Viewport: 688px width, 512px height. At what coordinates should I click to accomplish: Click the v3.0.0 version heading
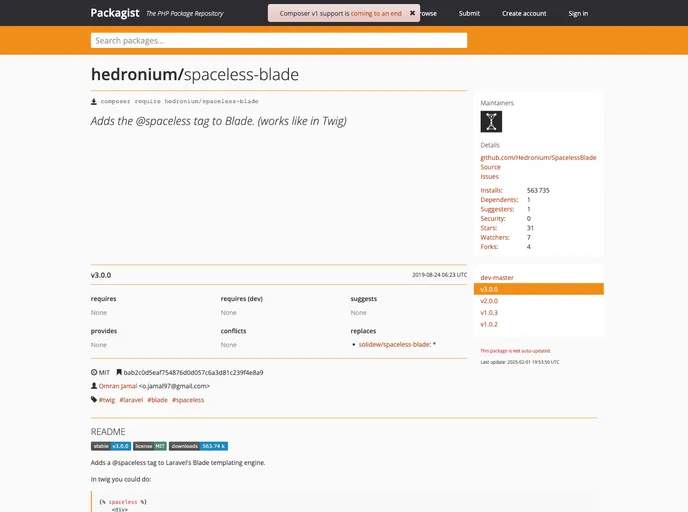click(101, 275)
